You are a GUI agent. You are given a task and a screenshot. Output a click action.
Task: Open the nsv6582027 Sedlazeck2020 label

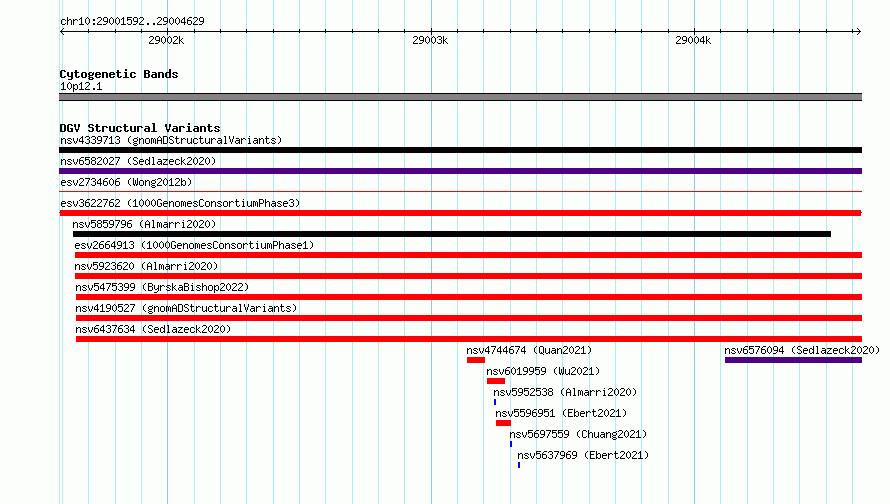(138, 161)
